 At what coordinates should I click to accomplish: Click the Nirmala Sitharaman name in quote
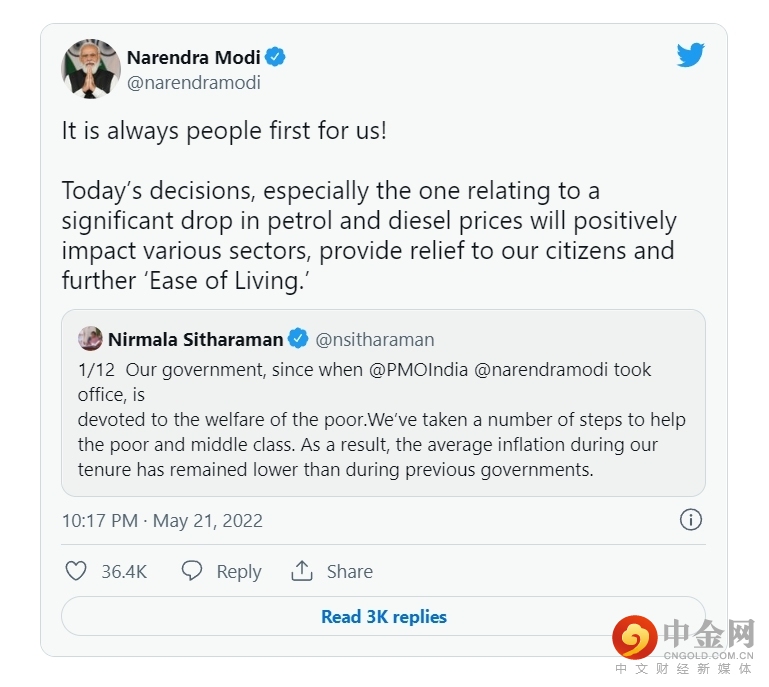click(x=195, y=339)
